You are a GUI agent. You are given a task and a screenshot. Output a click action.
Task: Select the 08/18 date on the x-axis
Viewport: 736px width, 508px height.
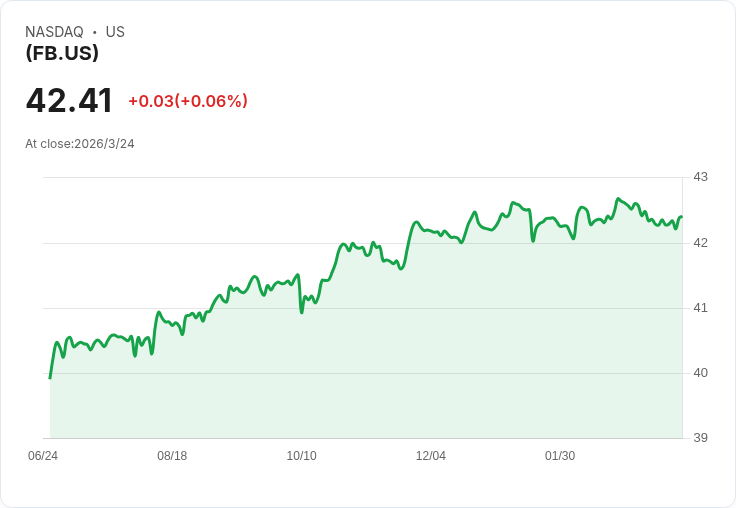click(x=172, y=456)
